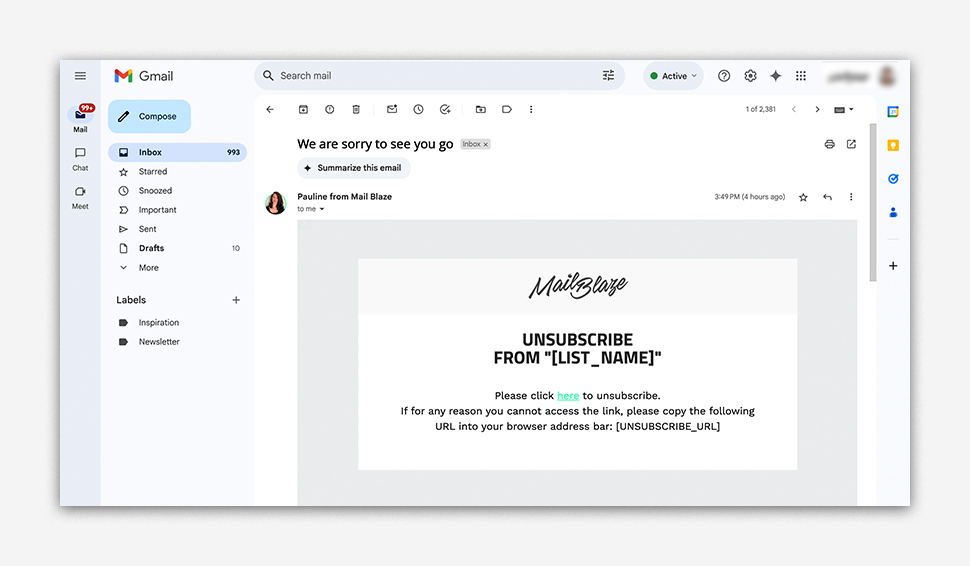Print this email
This screenshot has height=566, width=970.
pos(830,144)
